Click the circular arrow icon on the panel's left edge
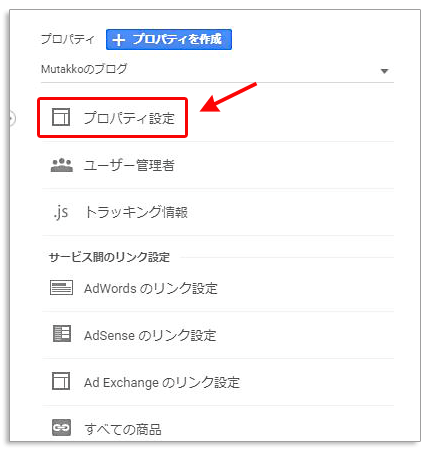 coord(12,118)
